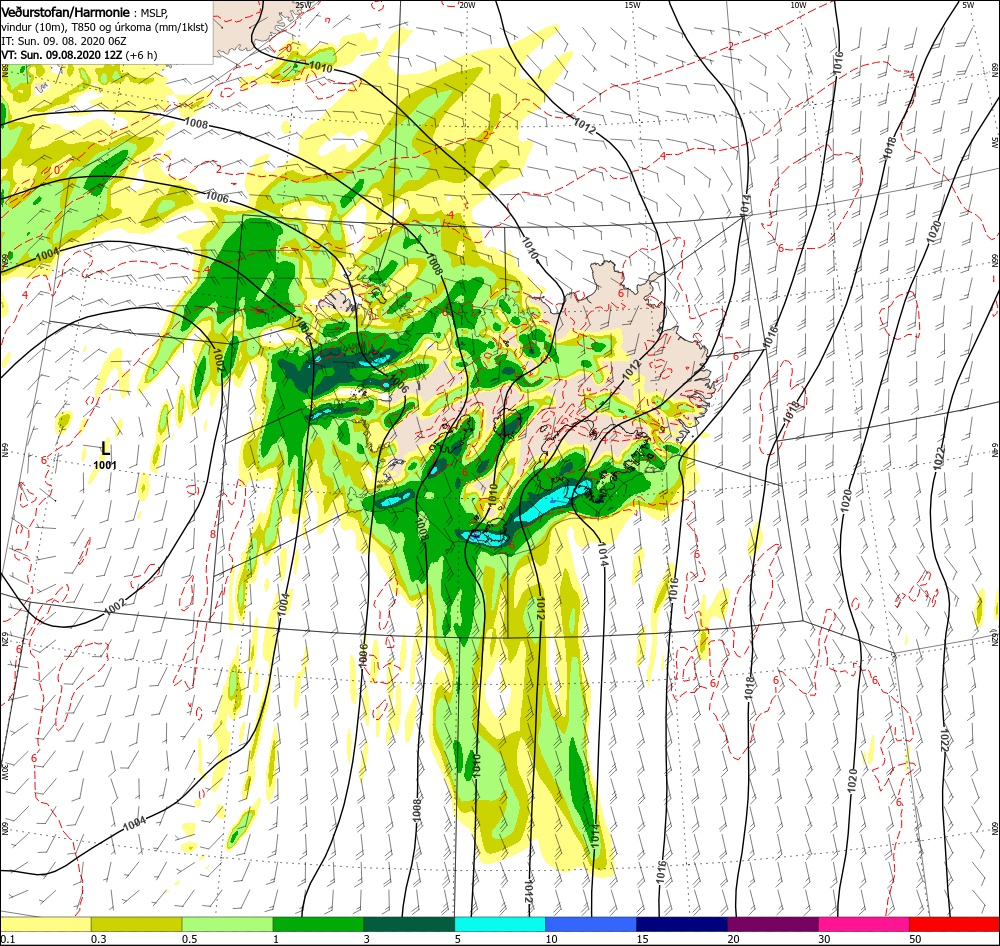The height and width of the screenshot is (946, 1000).
Task: Click the navy 15–20 legend swatch
Action: [682, 924]
